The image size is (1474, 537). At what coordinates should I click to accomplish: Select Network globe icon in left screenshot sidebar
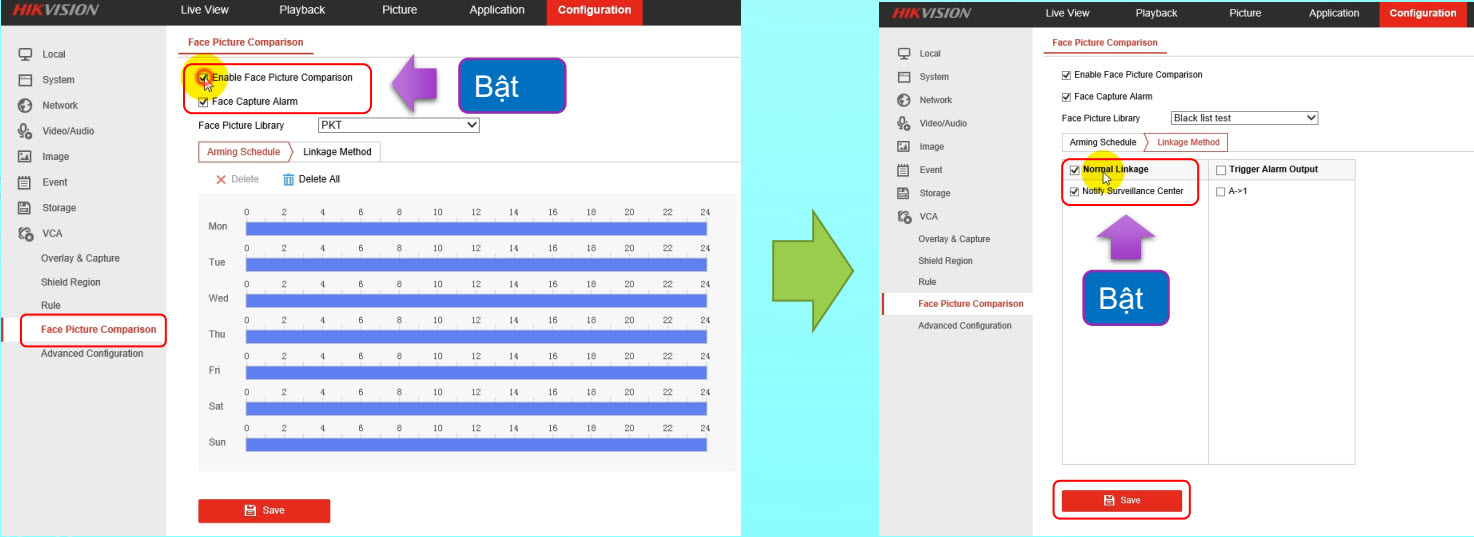[26, 105]
